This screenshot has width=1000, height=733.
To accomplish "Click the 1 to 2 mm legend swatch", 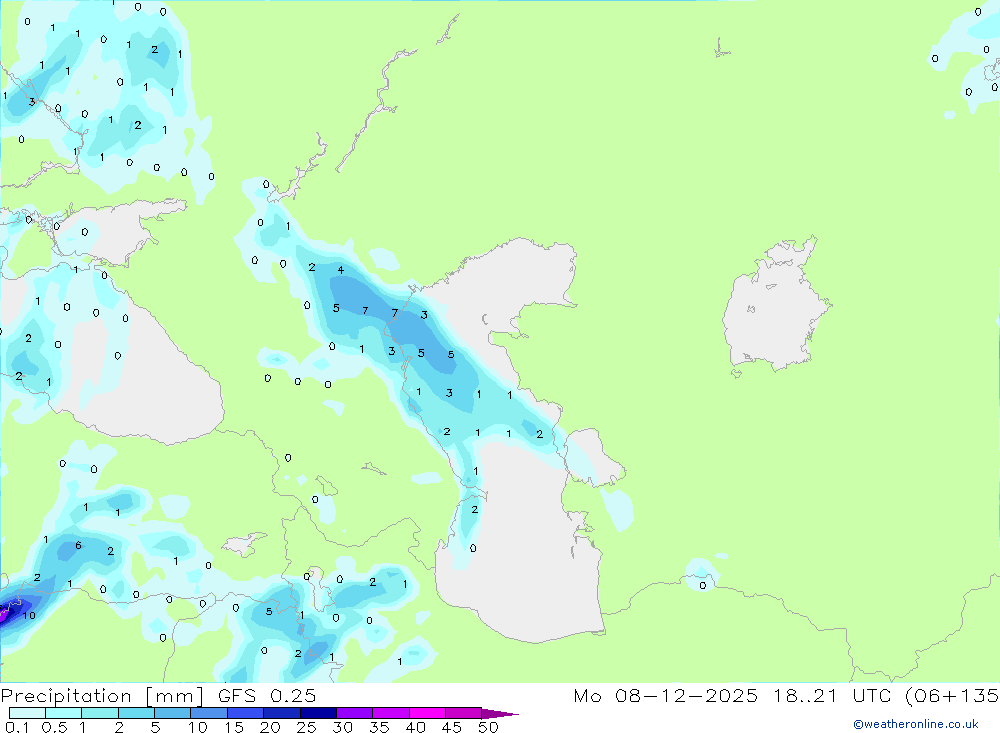I will pyautogui.click(x=100, y=713).
